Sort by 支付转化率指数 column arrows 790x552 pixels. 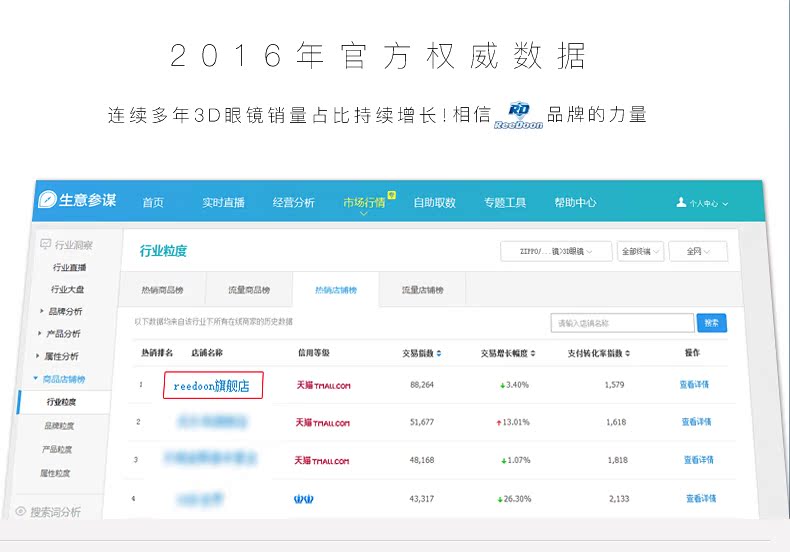[x=628, y=354]
